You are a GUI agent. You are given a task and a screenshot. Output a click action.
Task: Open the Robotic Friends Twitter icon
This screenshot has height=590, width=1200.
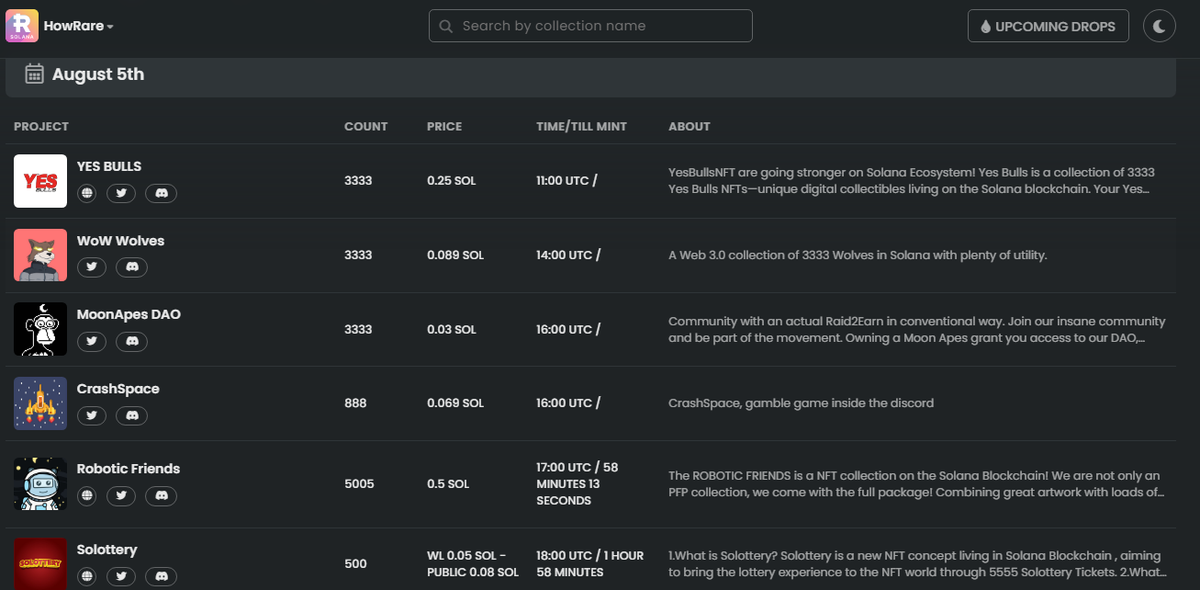pos(121,495)
